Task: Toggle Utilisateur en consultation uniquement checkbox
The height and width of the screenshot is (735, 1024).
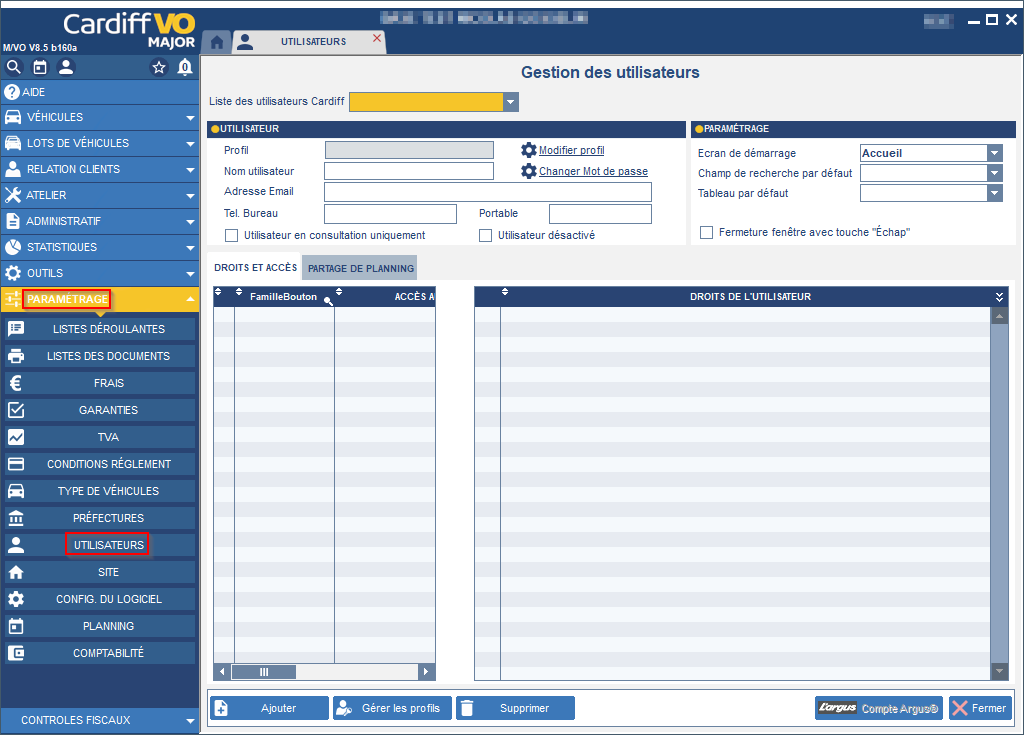Action: (231, 235)
